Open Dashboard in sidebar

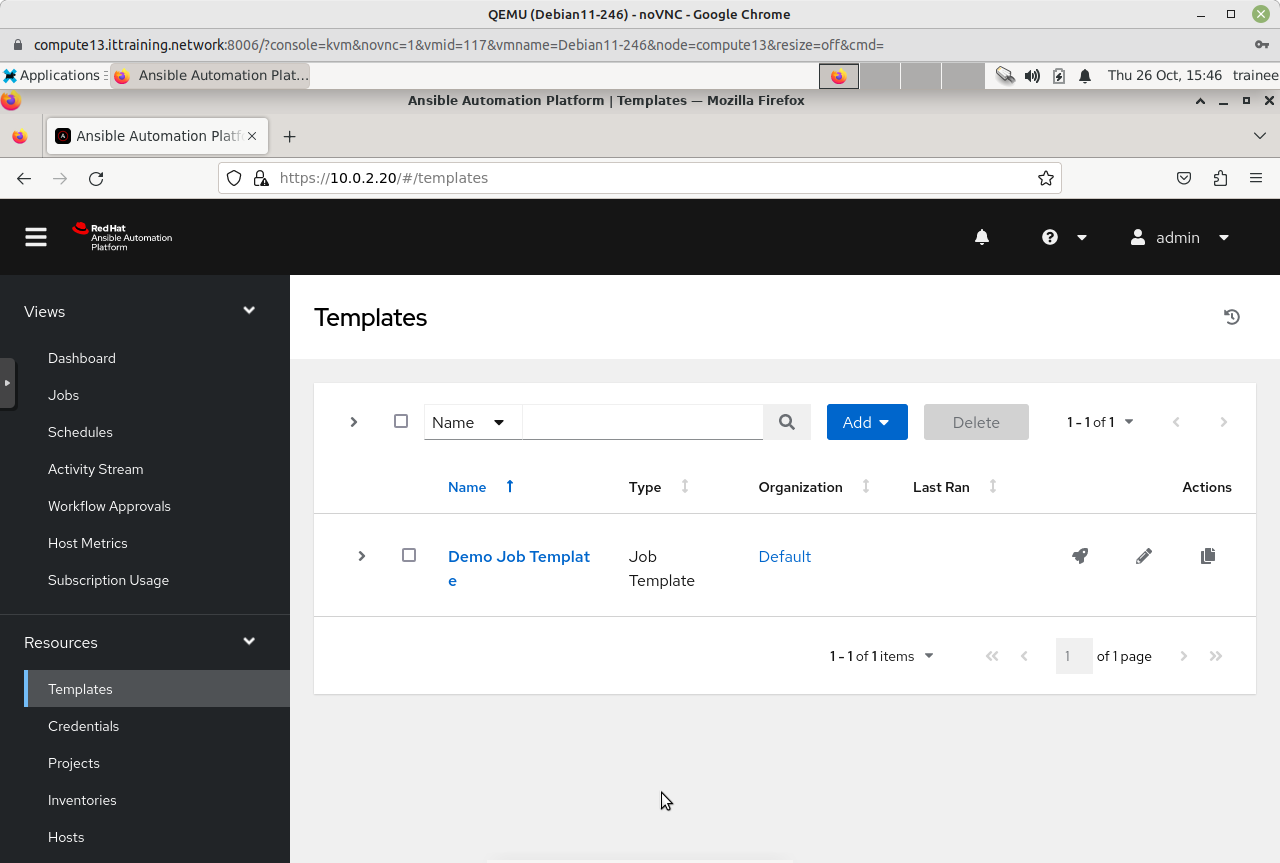pos(82,358)
